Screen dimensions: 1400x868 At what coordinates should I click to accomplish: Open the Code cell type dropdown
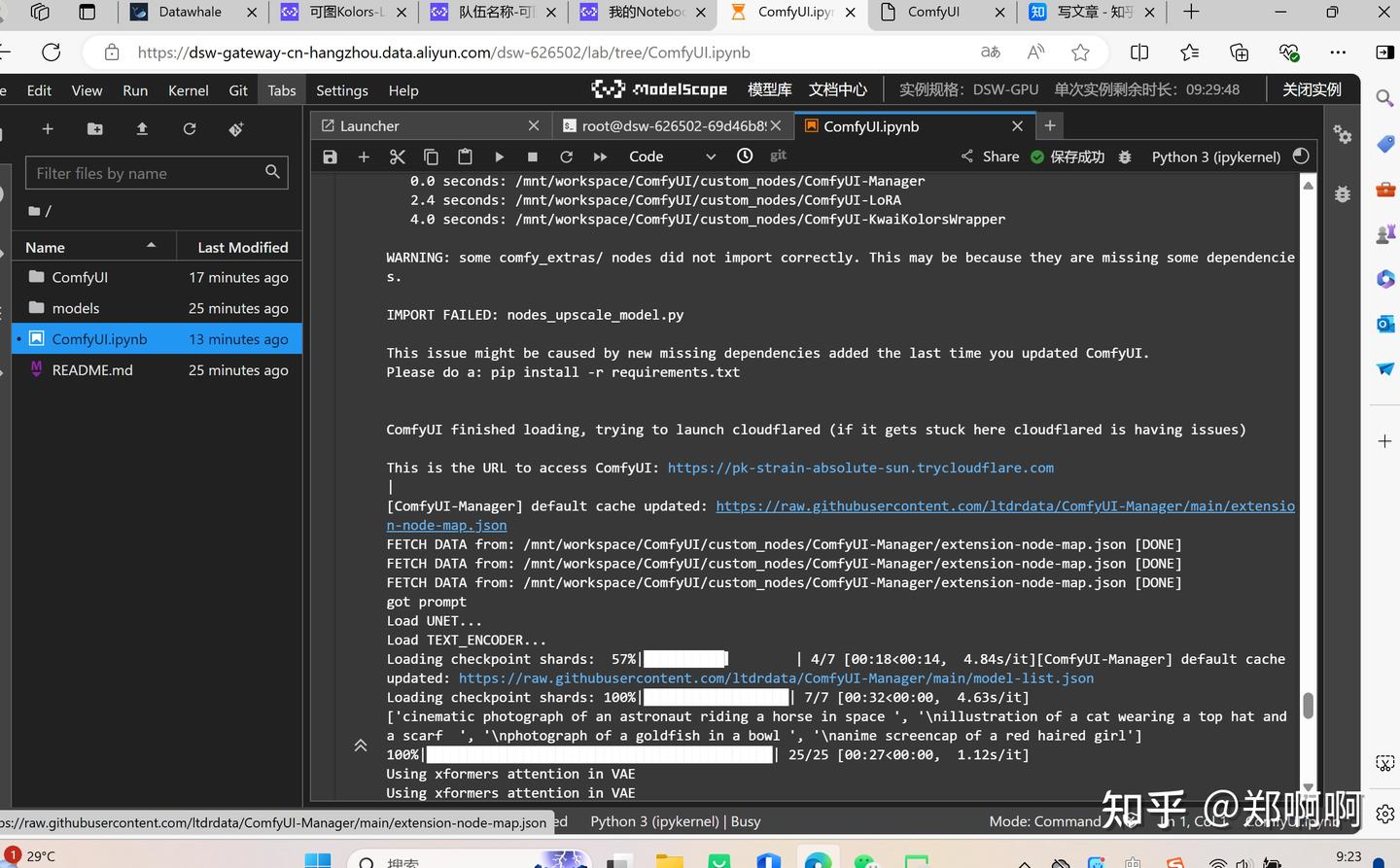click(671, 156)
